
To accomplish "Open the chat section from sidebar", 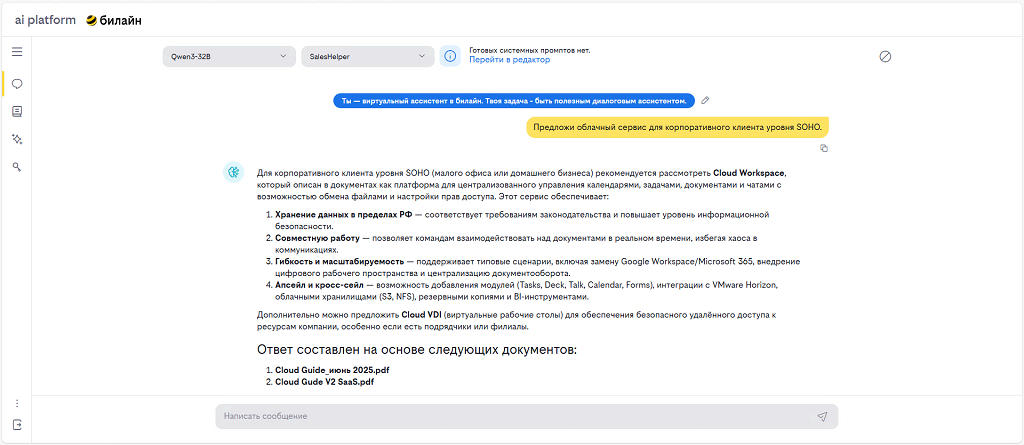I will point(17,84).
